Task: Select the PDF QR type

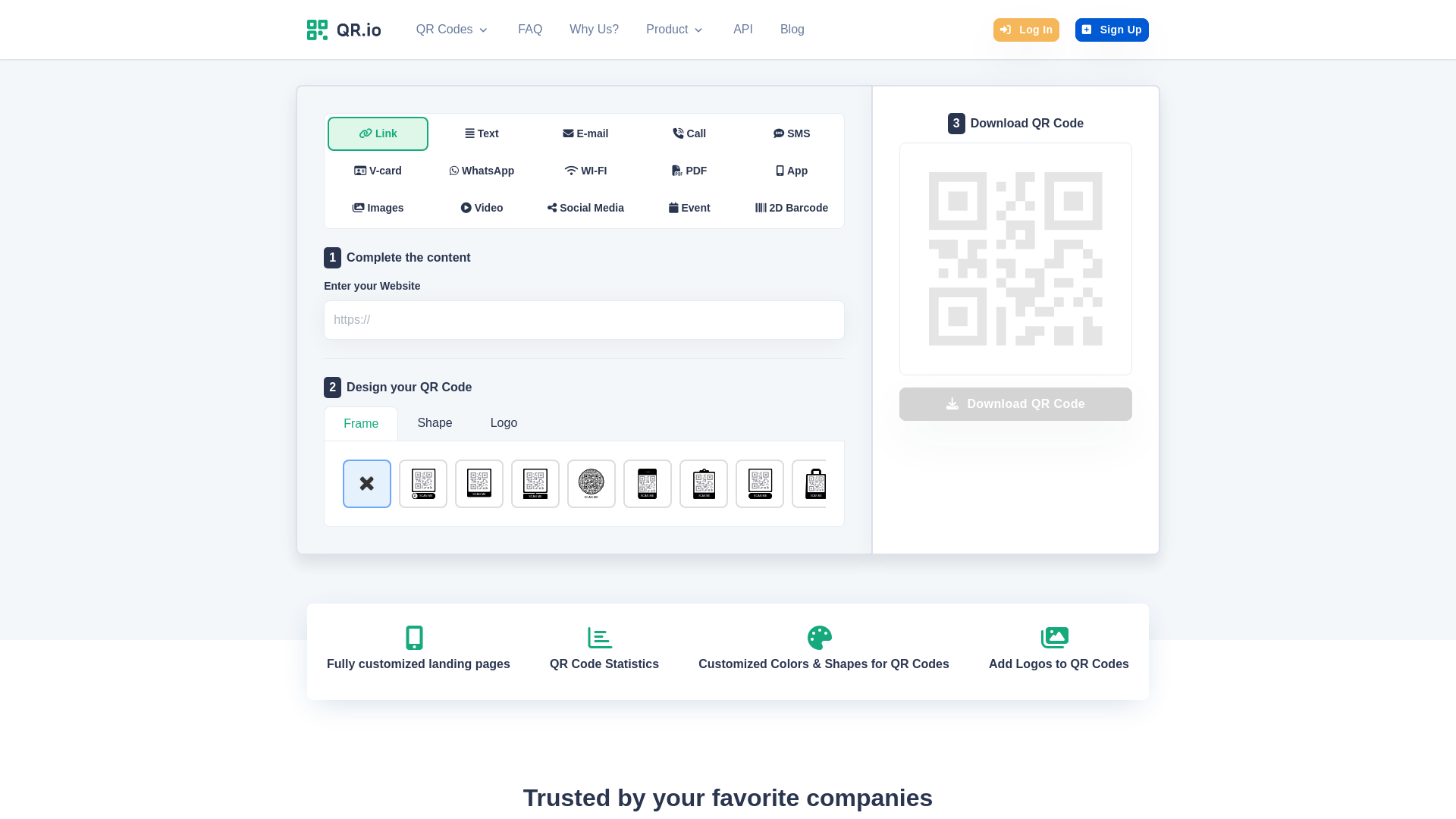Action: click(x=689, y=171)
